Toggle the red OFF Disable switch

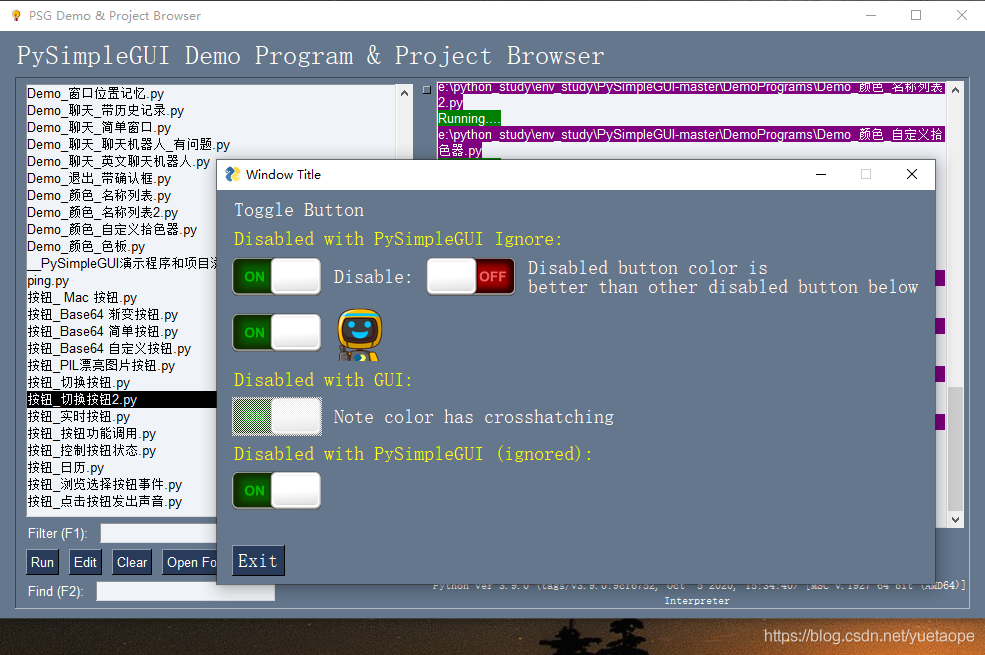pyautogui.click(x=471, y=276)
